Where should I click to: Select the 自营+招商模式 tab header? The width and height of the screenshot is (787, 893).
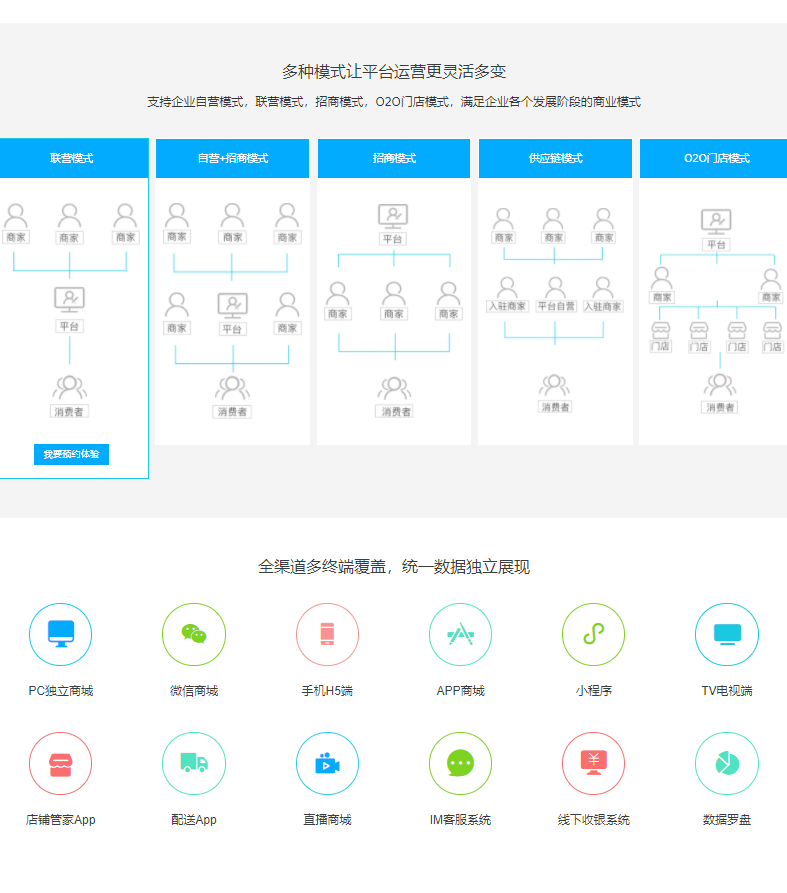232,158
